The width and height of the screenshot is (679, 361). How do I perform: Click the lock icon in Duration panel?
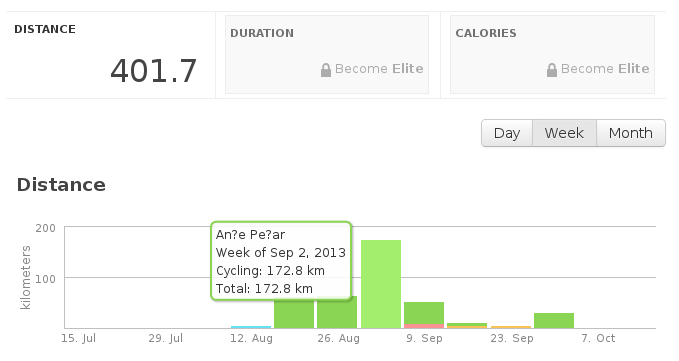click(326, 70)
